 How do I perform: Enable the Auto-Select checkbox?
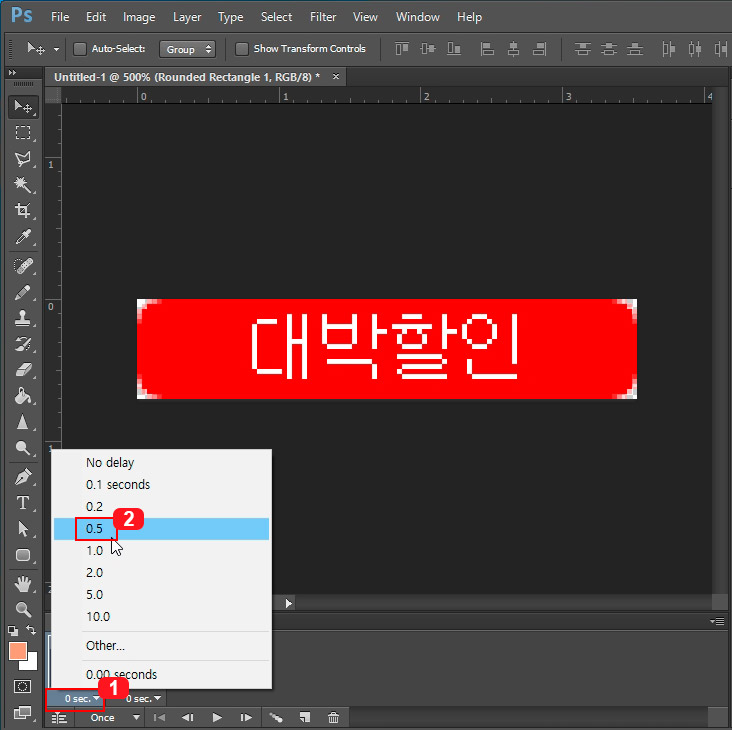[80, 49]
